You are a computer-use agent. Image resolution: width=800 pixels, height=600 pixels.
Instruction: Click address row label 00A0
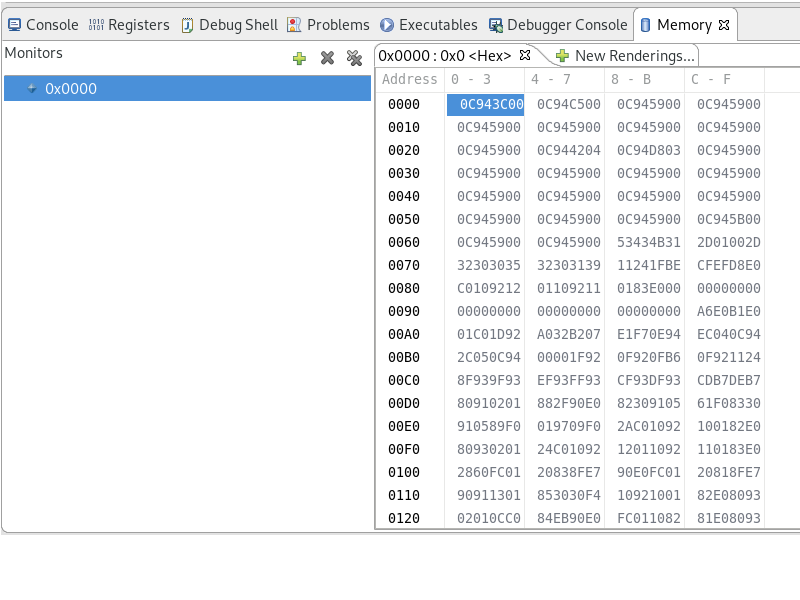pyautogui.click(x=404, y=334)
